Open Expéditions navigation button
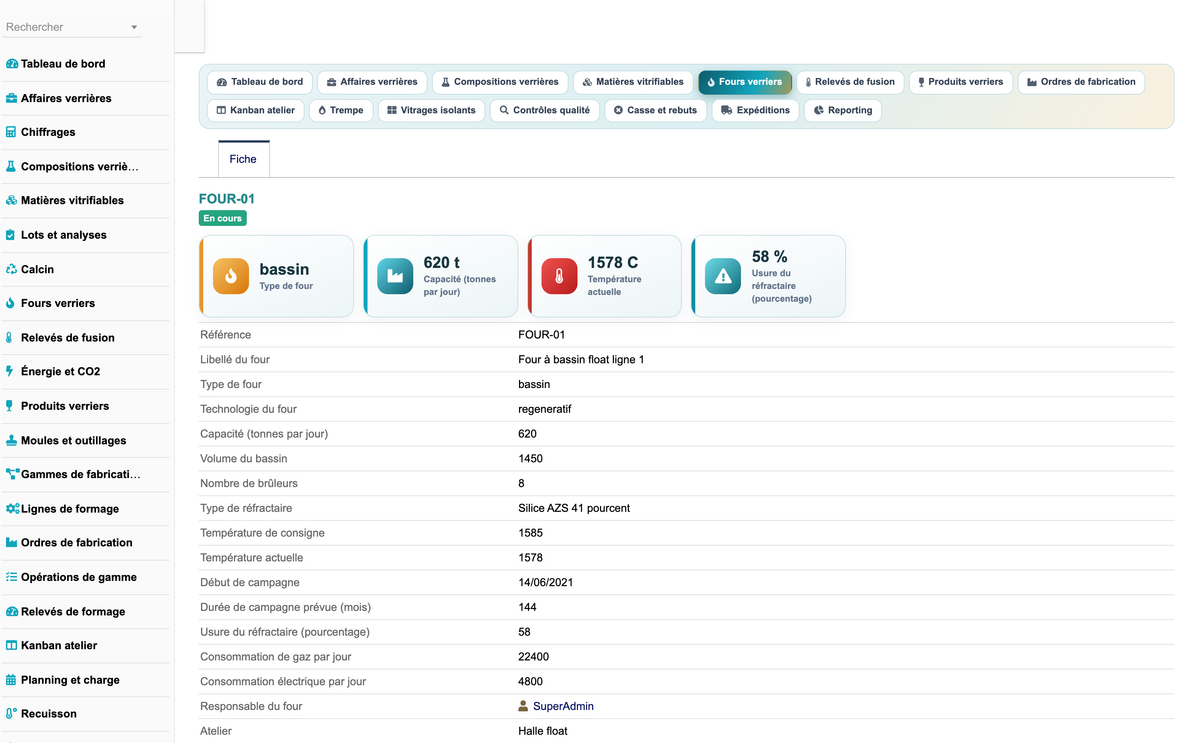 756,110
